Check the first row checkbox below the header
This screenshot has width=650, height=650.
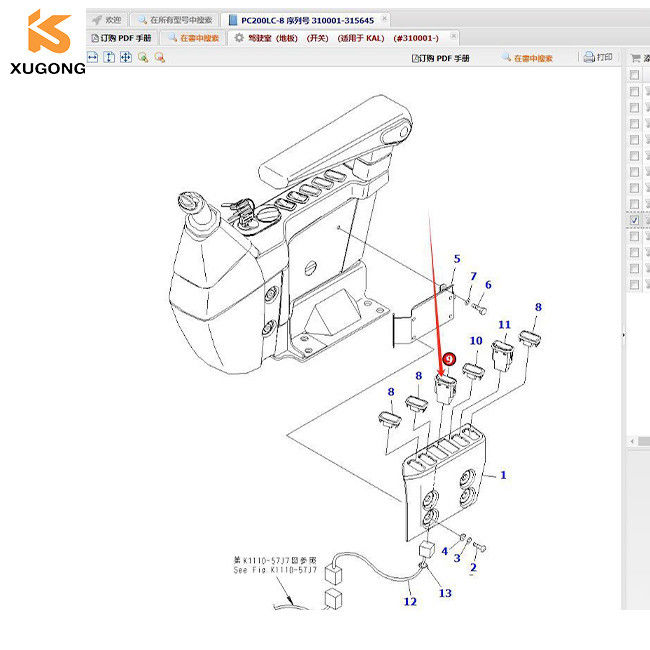(634, 92)
